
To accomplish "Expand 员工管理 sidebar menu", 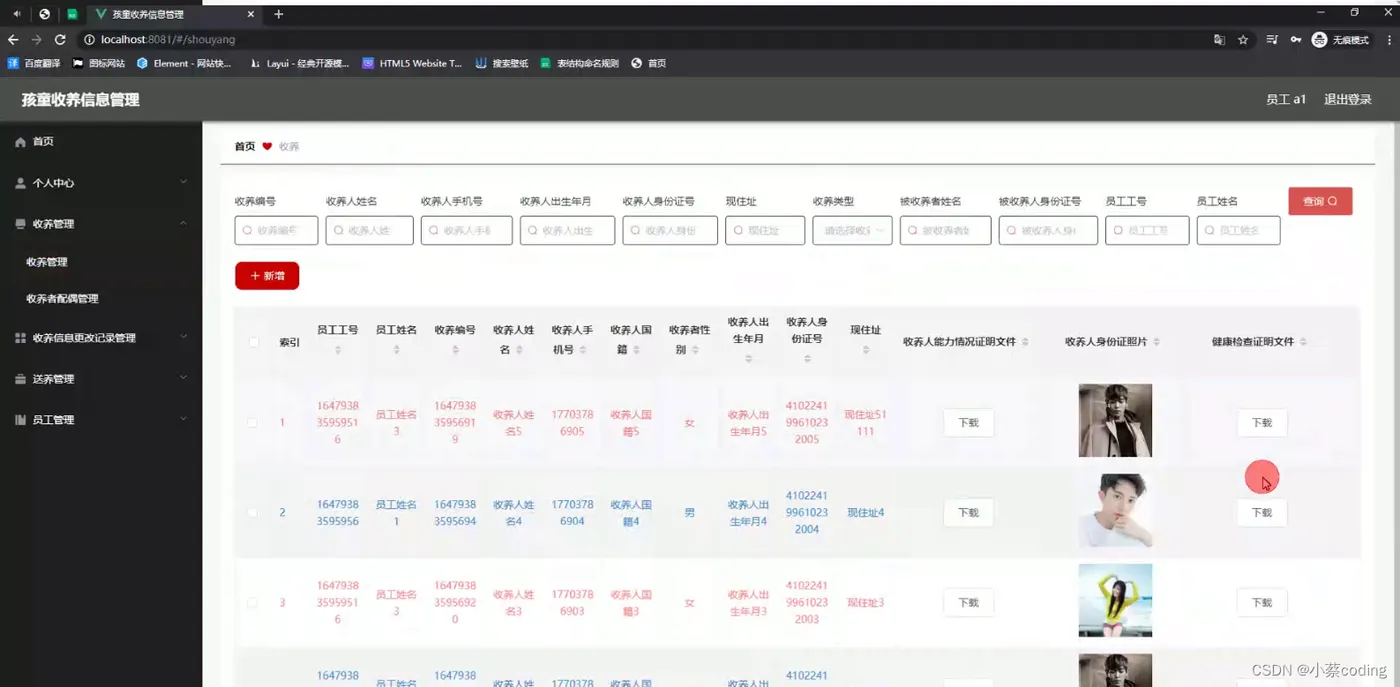I will pyautogui.click(x=183, y=420).
